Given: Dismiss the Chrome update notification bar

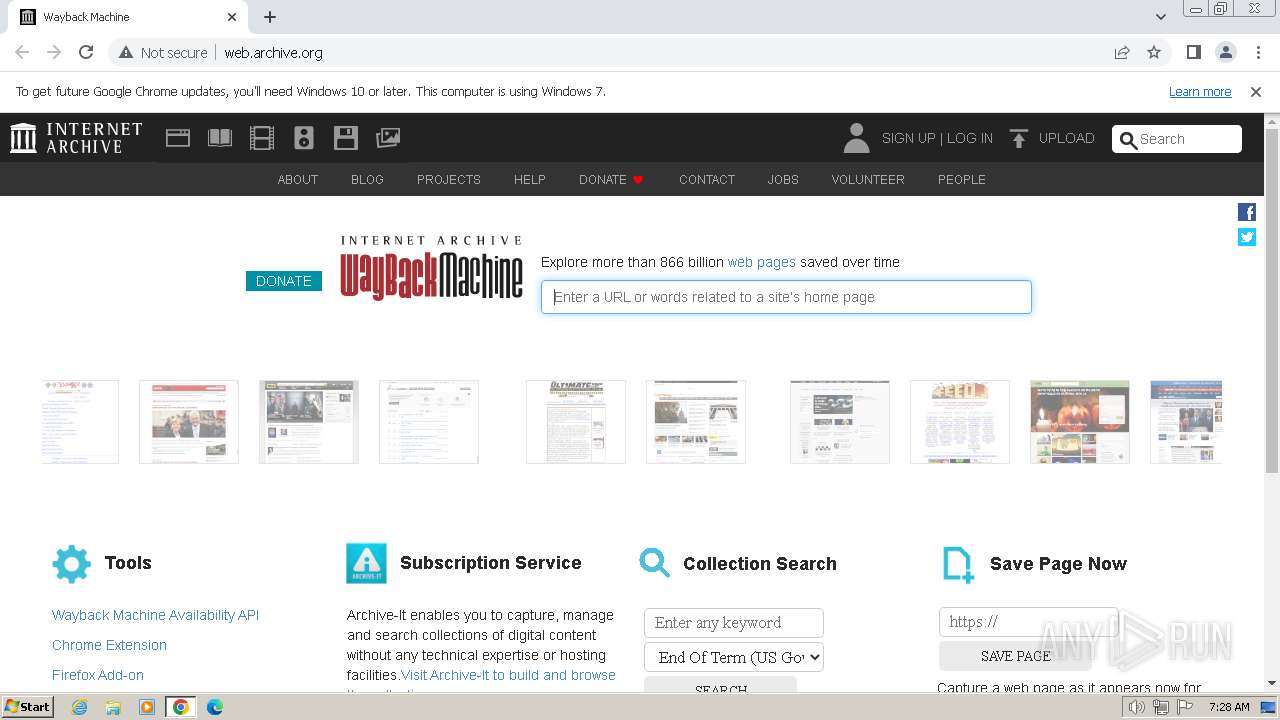Looking at the screenshot, I should 1256,91.
